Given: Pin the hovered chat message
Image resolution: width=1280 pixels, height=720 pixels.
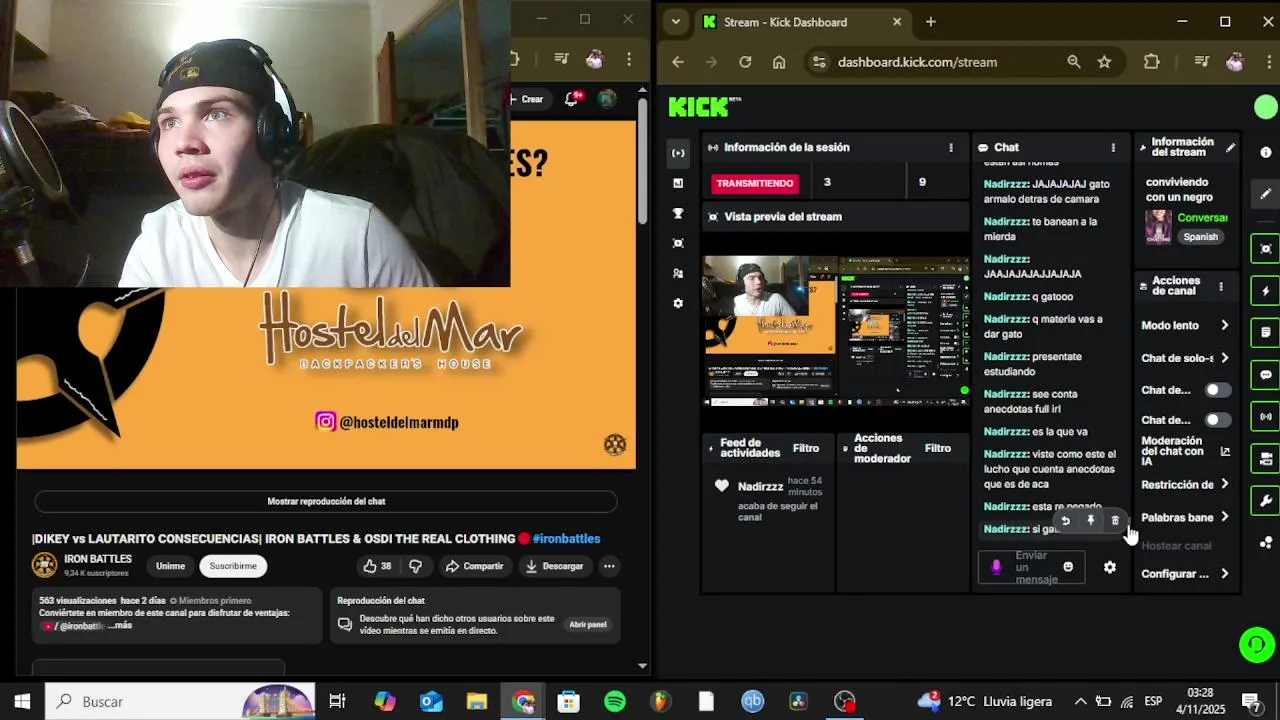Looking at the screenshot, I should pyautogui.click(x=1090, y=521).
